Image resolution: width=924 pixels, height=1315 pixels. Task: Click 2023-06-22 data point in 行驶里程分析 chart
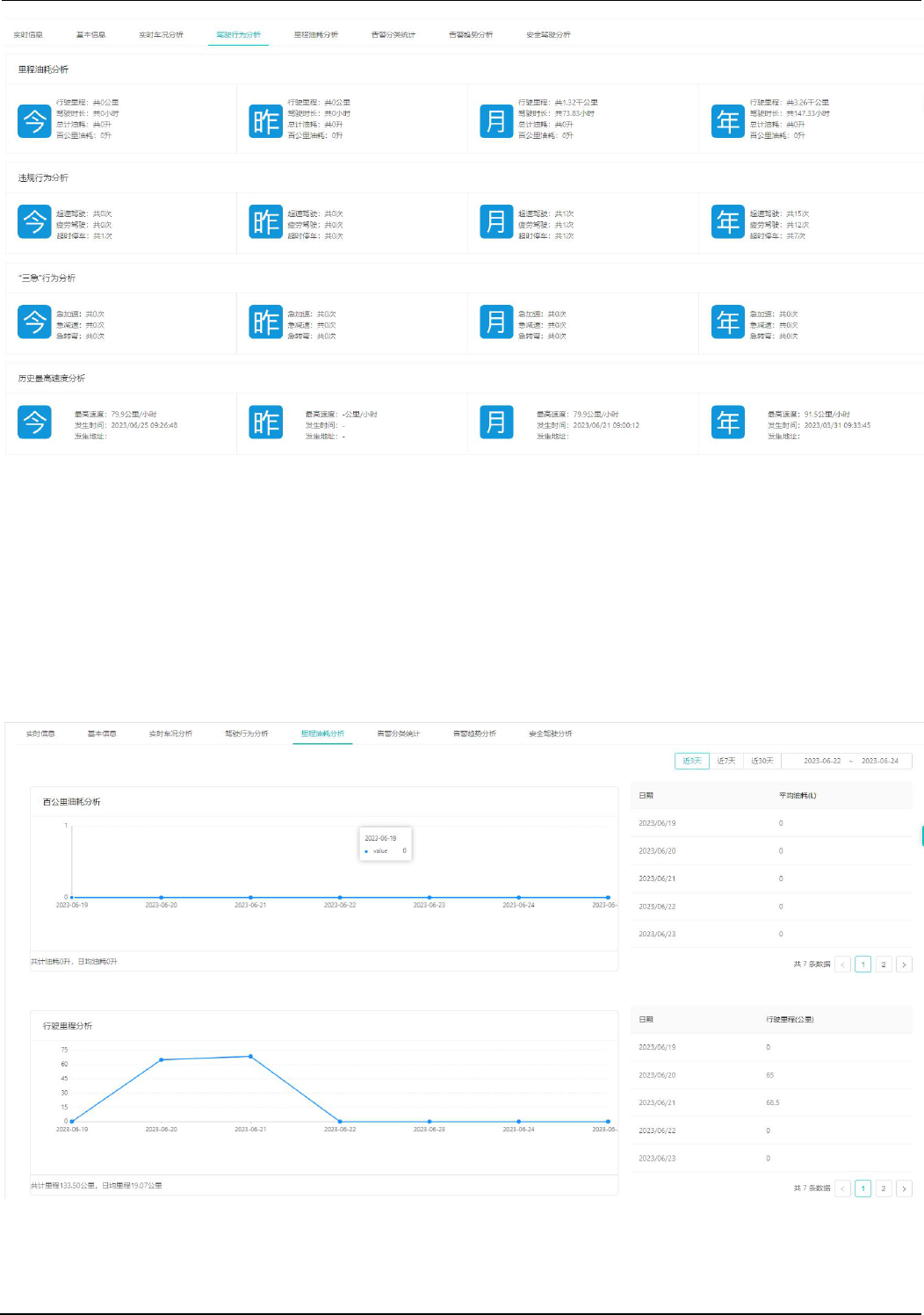pos(340,1122)
